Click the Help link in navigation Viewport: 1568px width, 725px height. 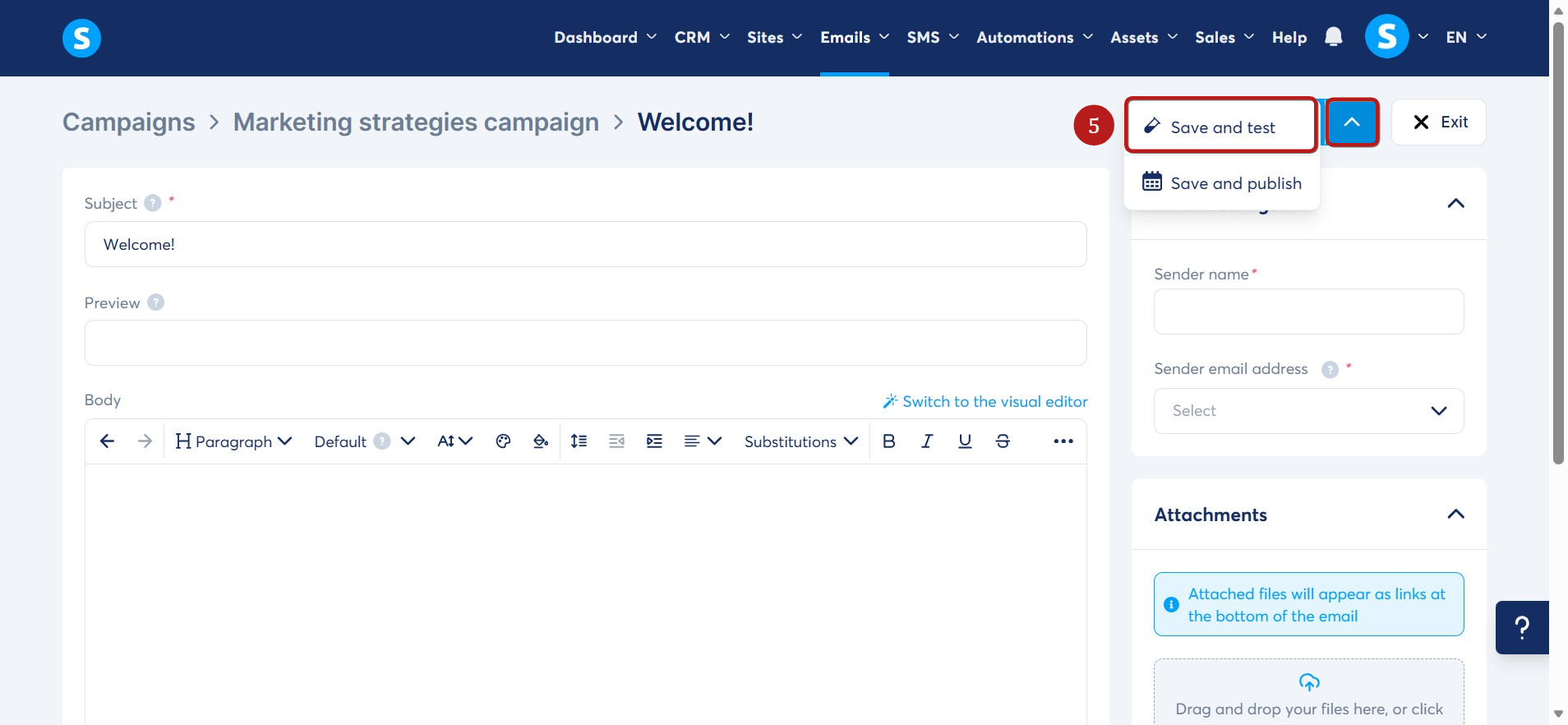click(x=1289, y=37)
